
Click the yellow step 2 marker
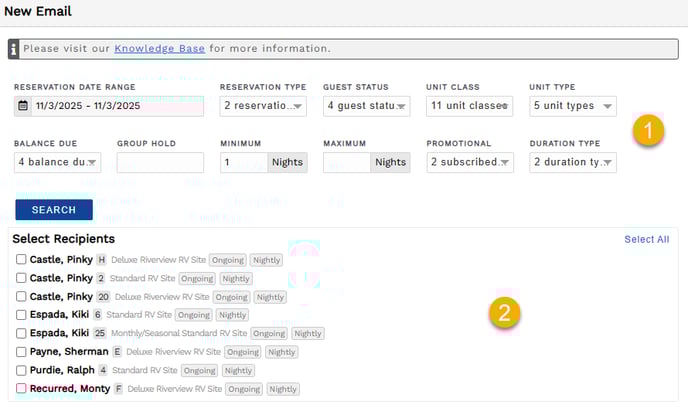click(504, 313)
